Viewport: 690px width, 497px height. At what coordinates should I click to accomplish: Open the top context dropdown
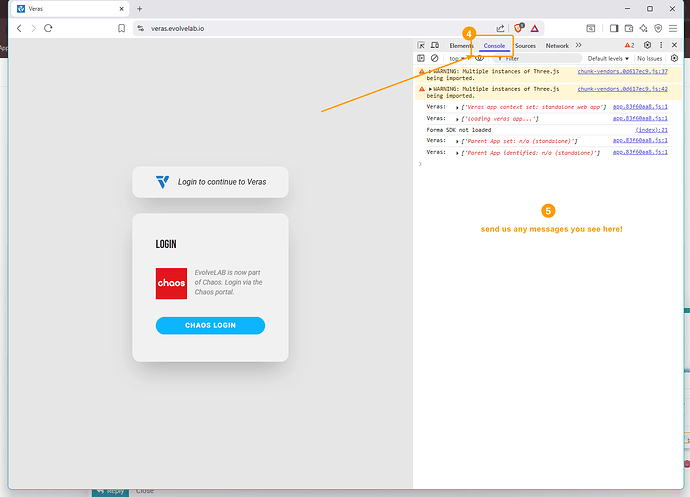tap(457, 59)
